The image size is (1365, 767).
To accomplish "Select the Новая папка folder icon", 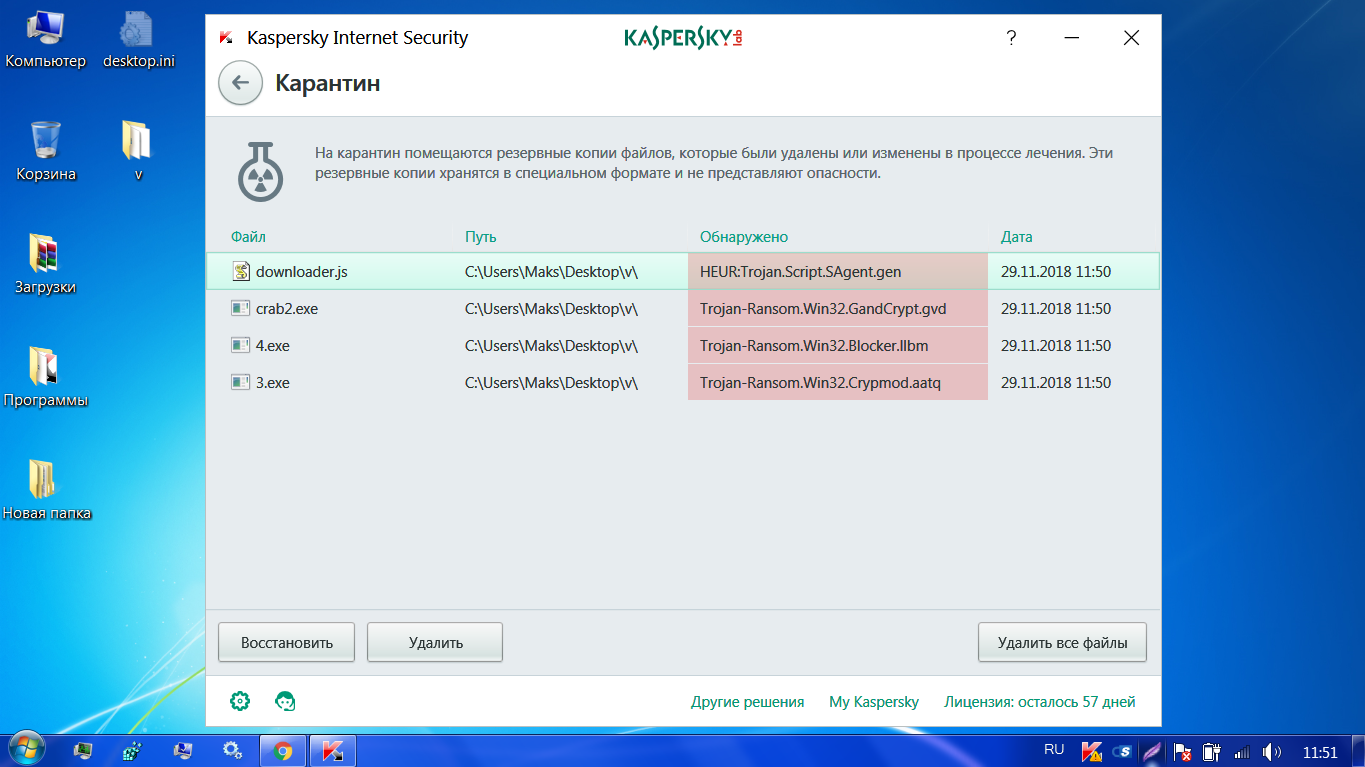I will tap(46, 491).
